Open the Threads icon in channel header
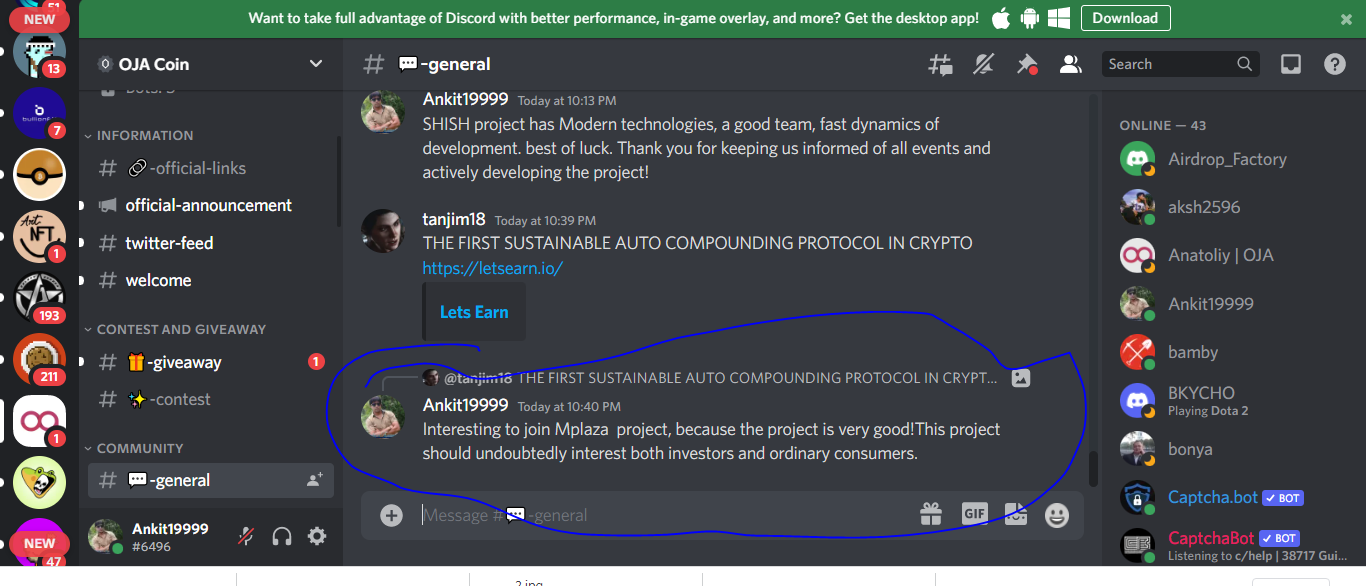The image size is (1366, 586). pyautogui.click(x=940, y=65)
